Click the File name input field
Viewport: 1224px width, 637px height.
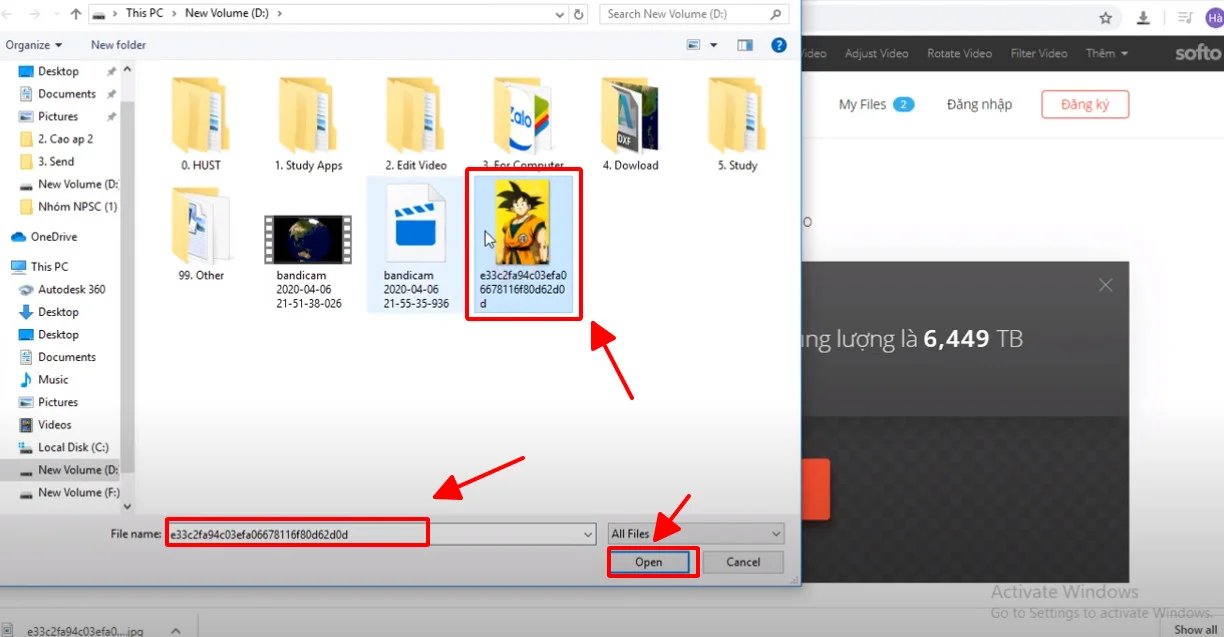click(x=381, y=534)
